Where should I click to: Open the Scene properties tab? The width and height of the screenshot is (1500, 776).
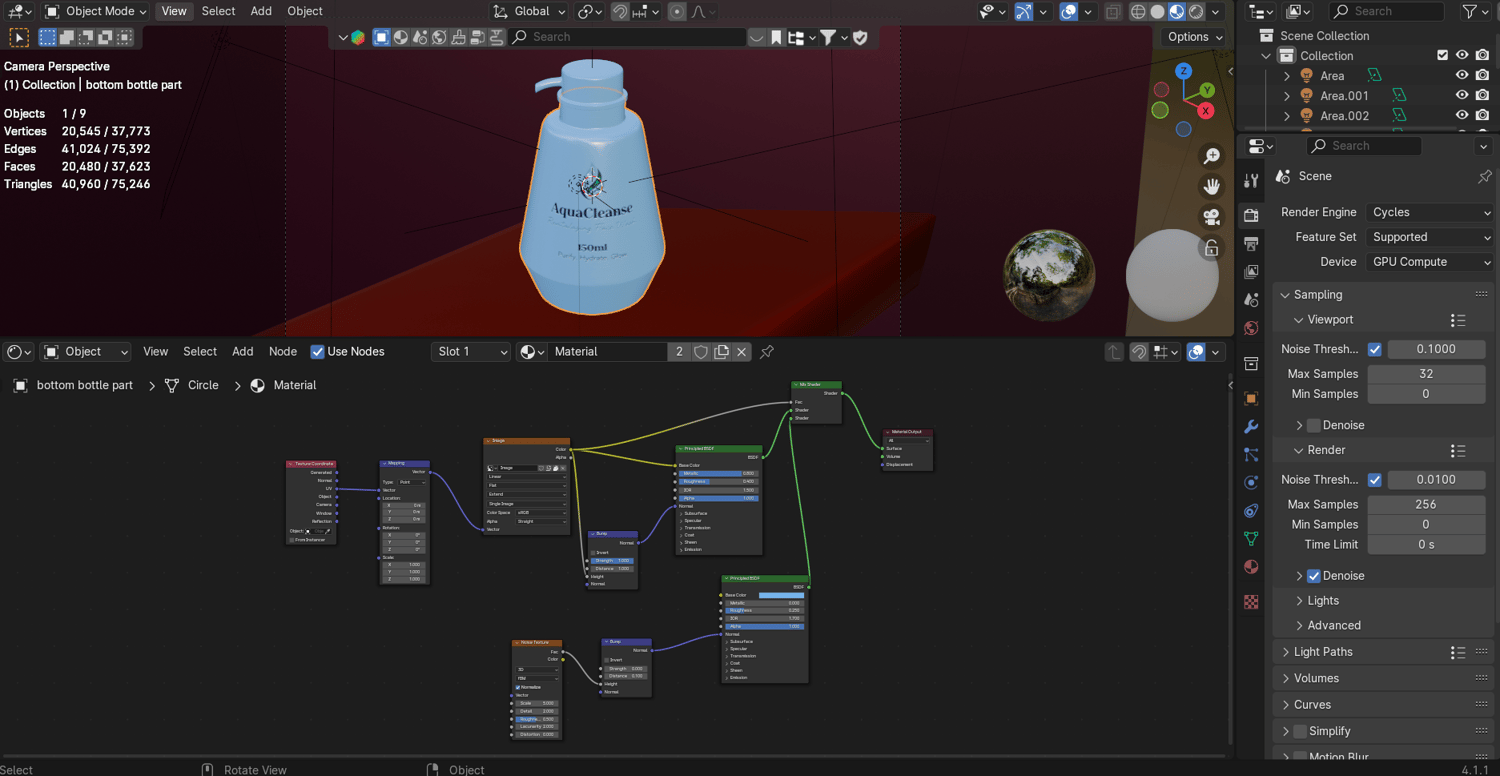(x=1251, y=300)
